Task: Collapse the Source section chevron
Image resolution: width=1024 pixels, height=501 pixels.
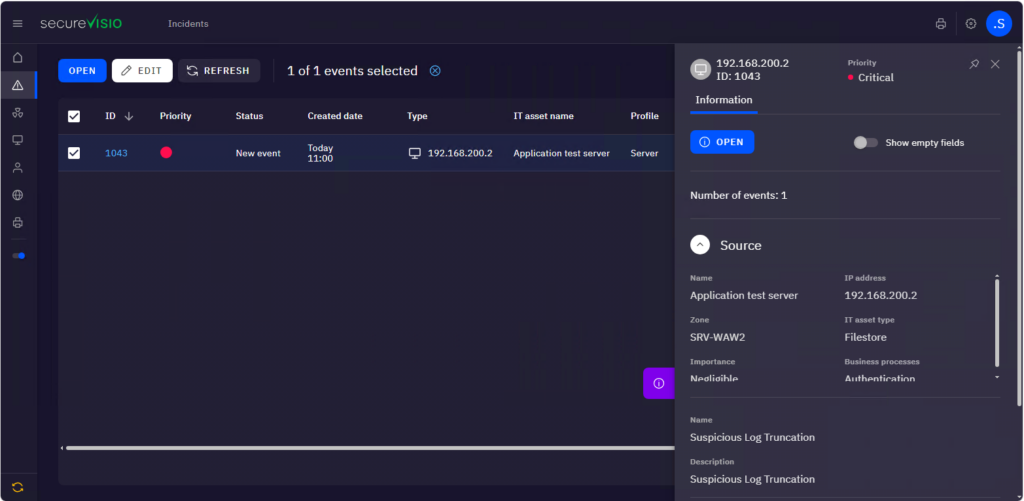Action: 700,245
